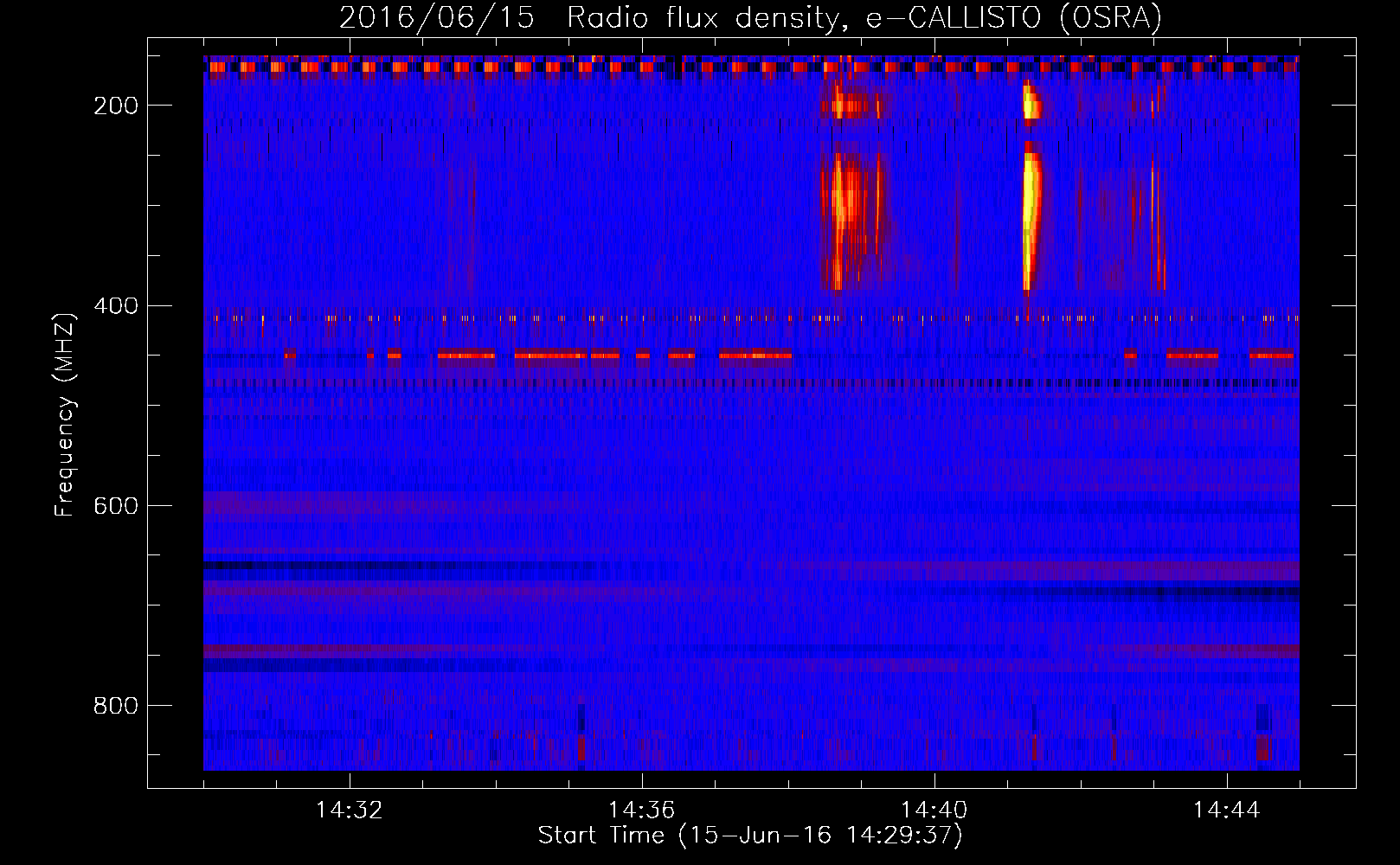Click the plot title '2016/06/15 Radio flux density'
The height and width of the screenshot is (865, 1400).
pyautogui.click(x=749, y=17)
